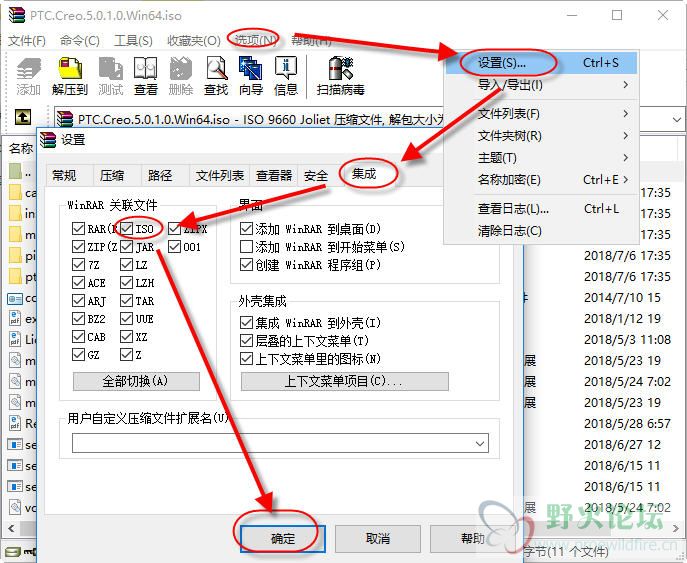Screen dimensions: 687x563
Task: Click horizontal scrollbar left arrow
Action: (x=11, y=528)
